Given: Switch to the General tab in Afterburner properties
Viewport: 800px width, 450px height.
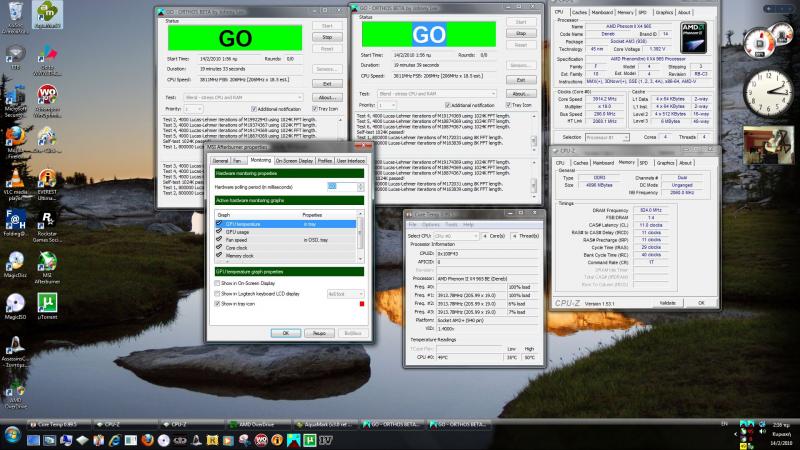Looking at the screenshot, I should 220,161.
